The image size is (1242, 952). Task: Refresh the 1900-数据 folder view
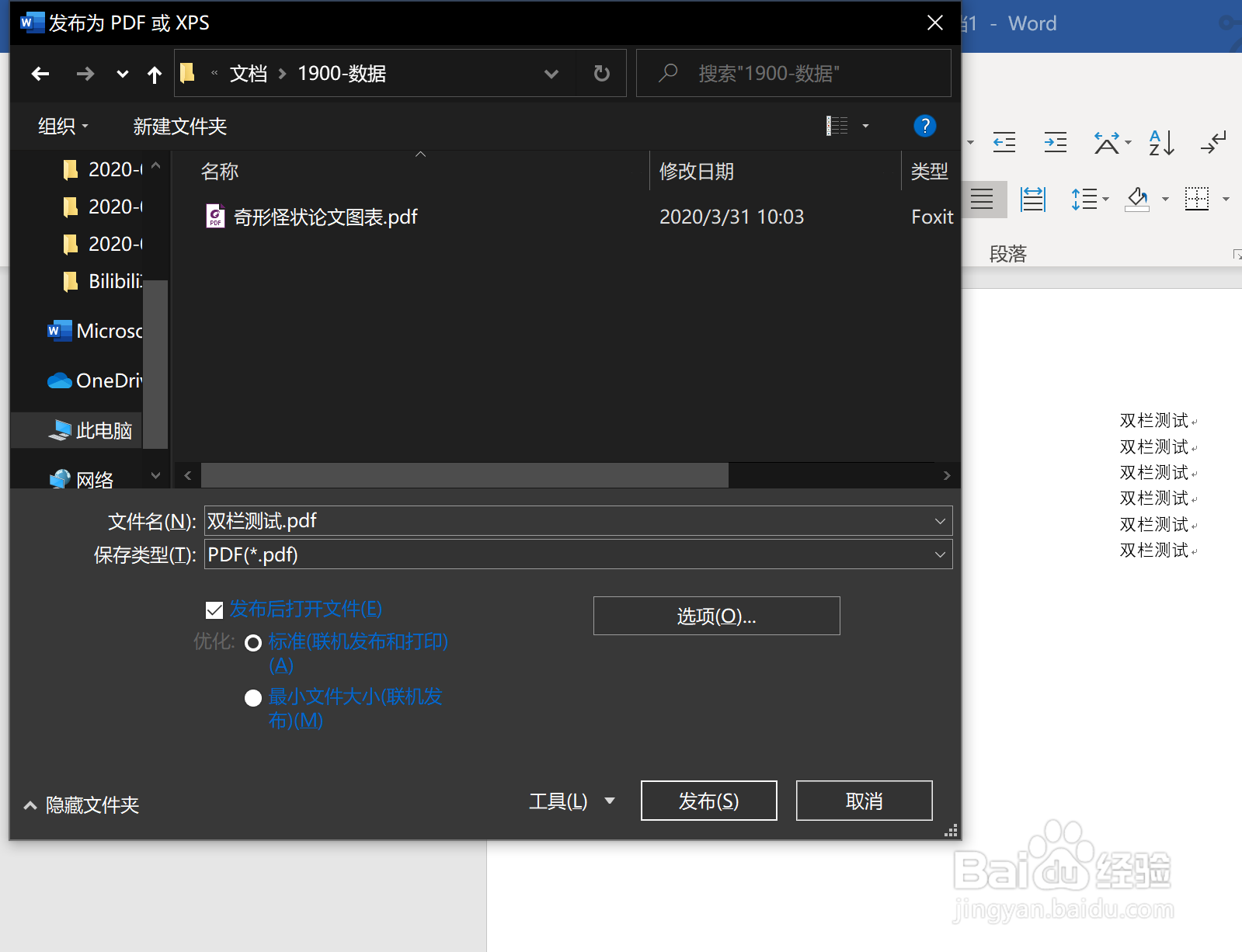pos(602,74)
